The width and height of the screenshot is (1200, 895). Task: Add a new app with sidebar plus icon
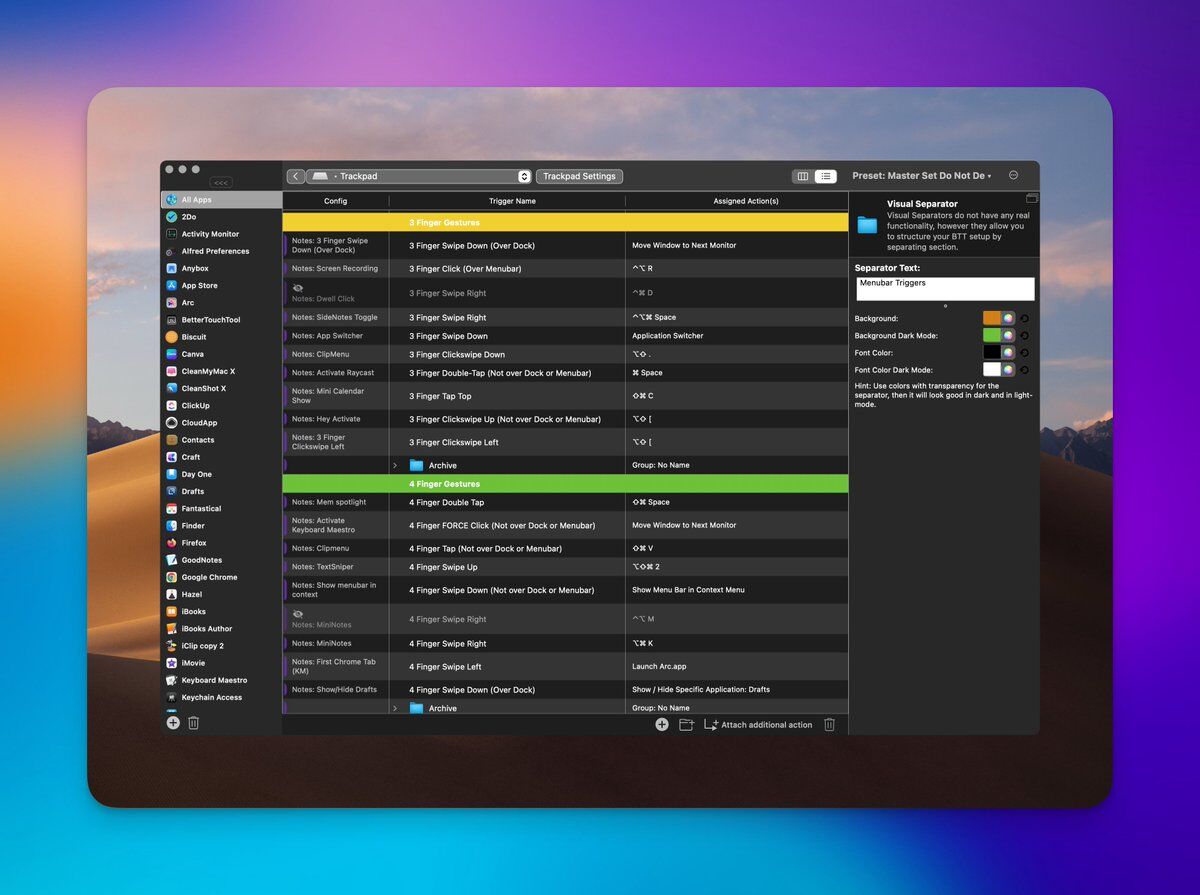(173, 722)
